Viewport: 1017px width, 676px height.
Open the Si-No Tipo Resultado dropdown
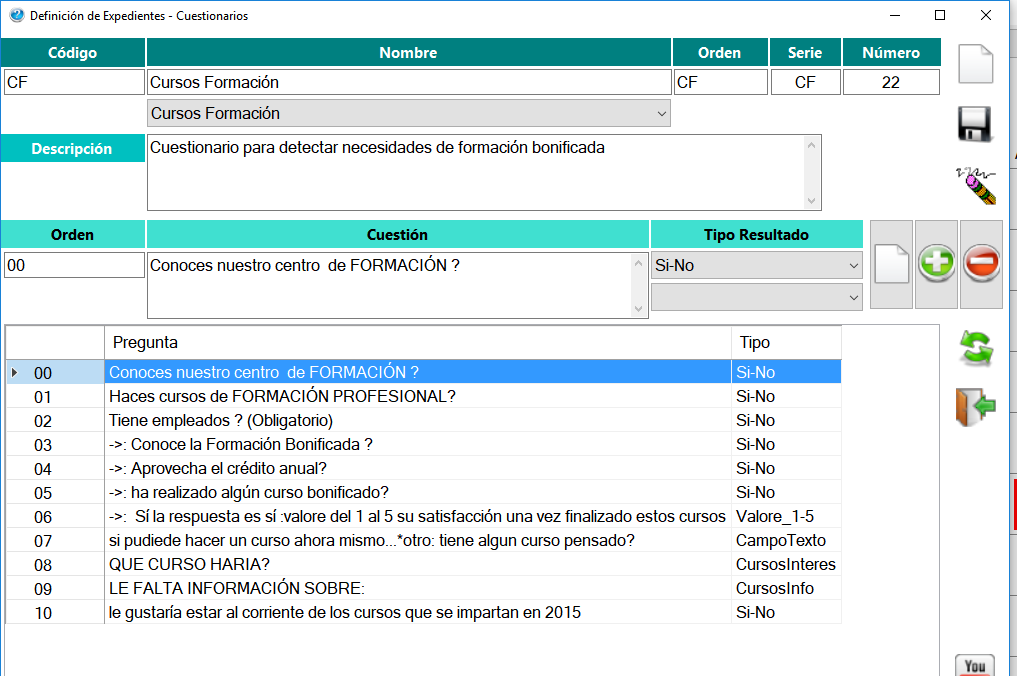(756, 265)
